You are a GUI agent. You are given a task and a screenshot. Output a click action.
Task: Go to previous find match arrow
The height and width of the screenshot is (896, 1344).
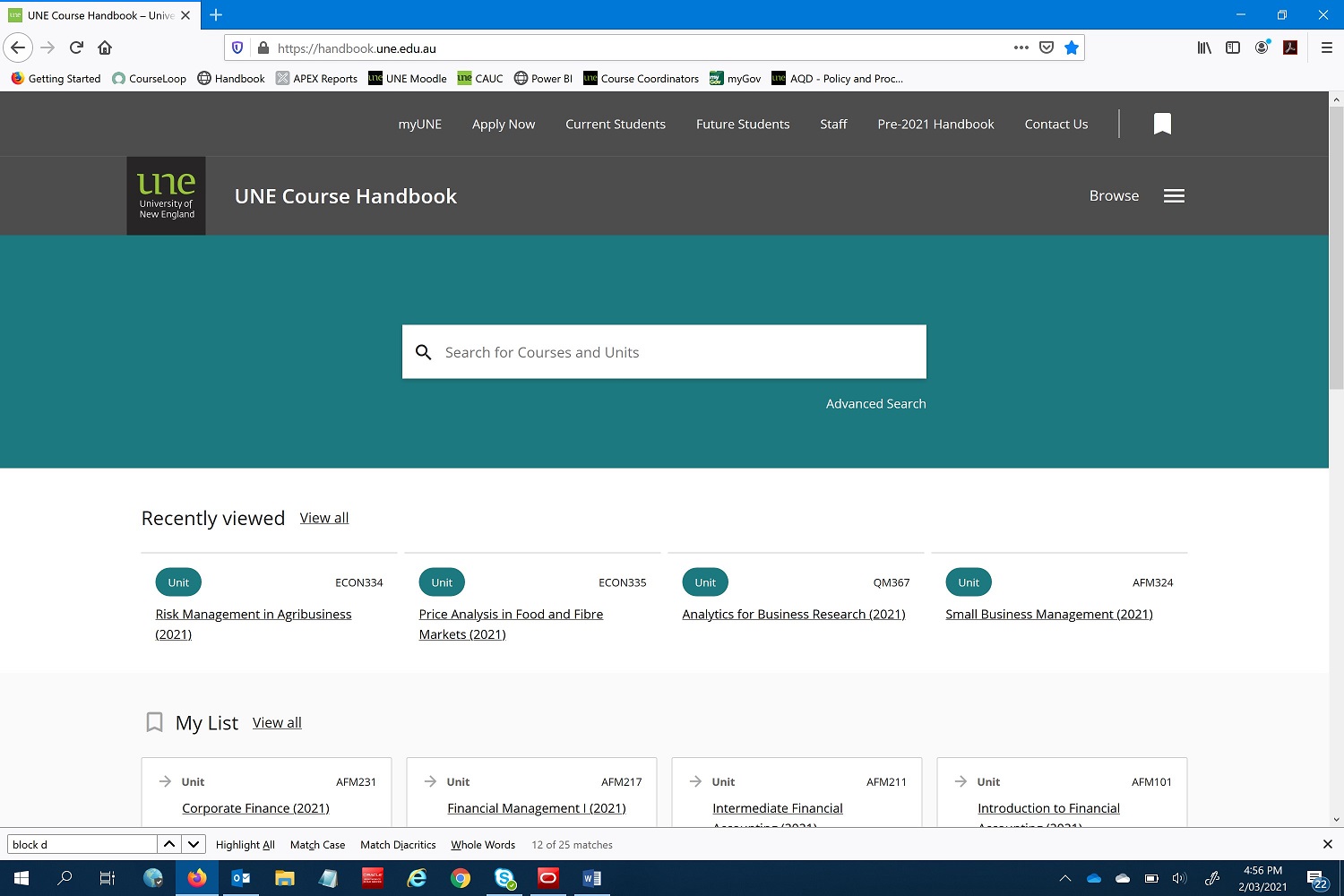pos(168,844)
